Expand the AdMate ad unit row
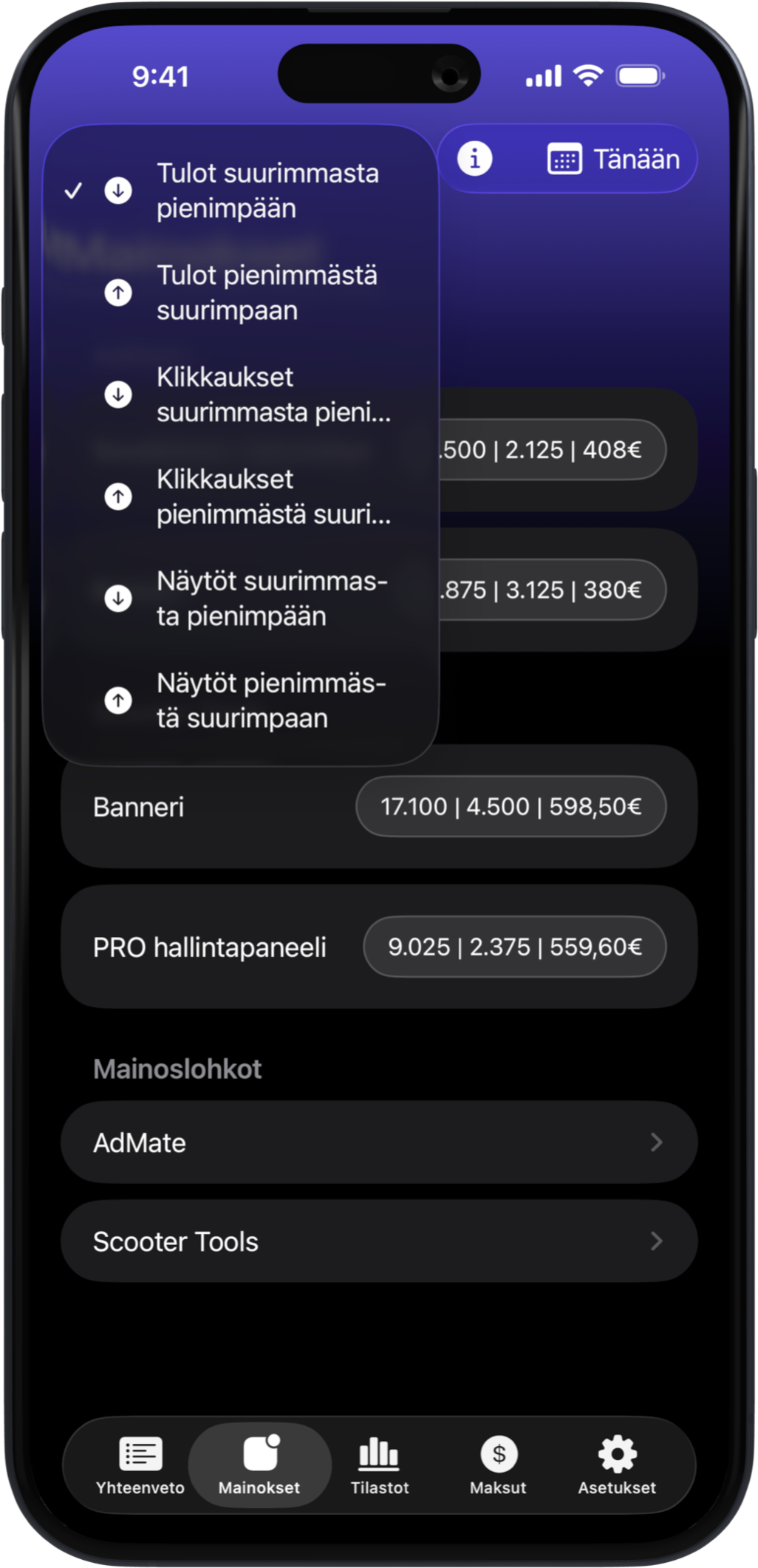 [379, 1142]
